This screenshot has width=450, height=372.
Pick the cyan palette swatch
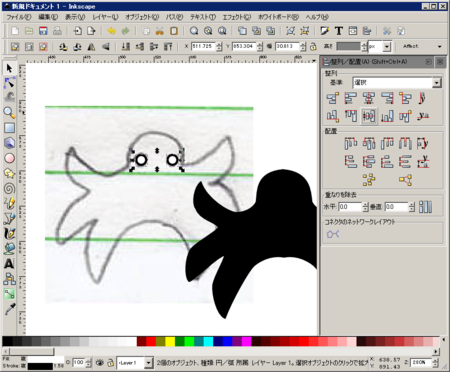(x=208, y=341)
